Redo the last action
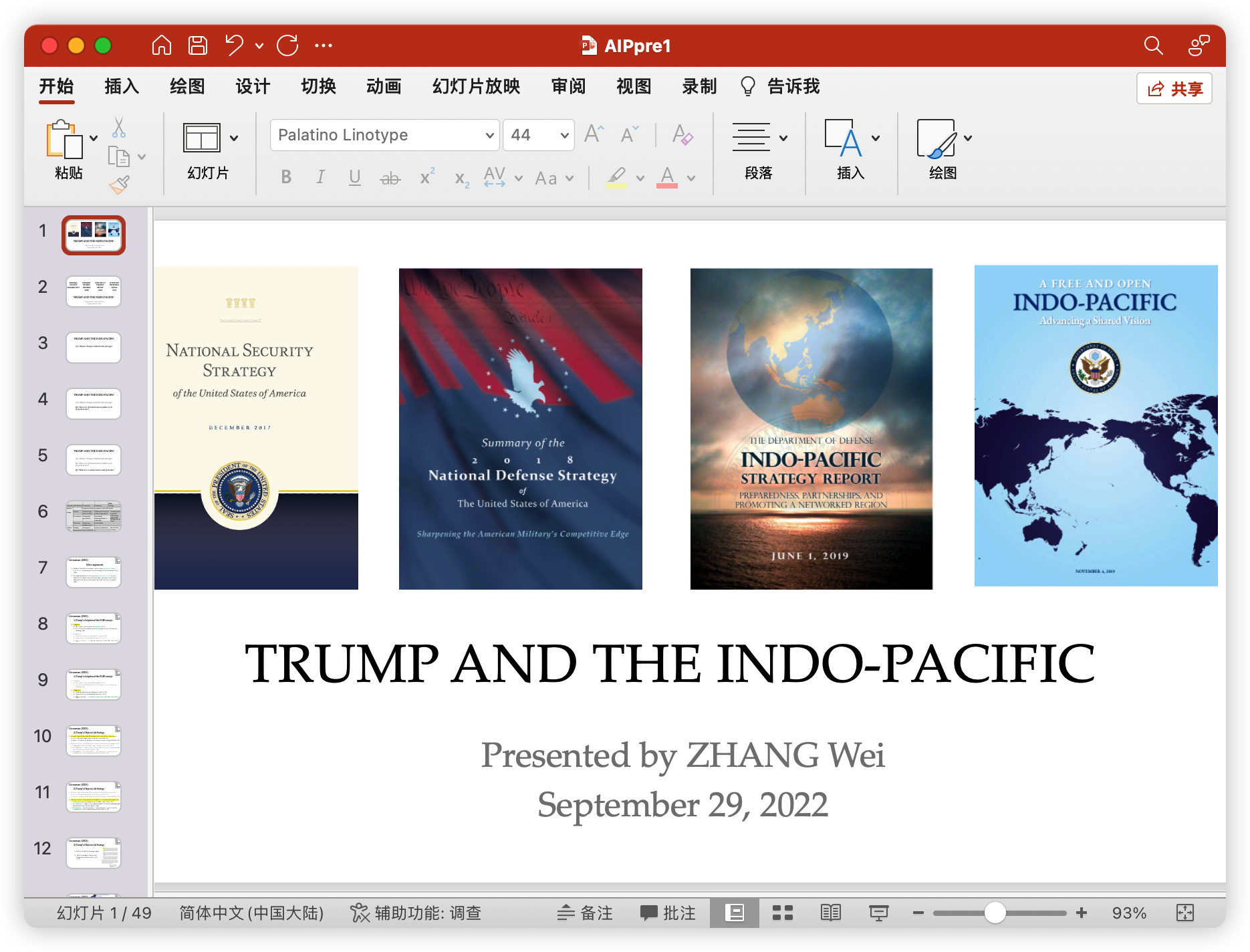 287,45
